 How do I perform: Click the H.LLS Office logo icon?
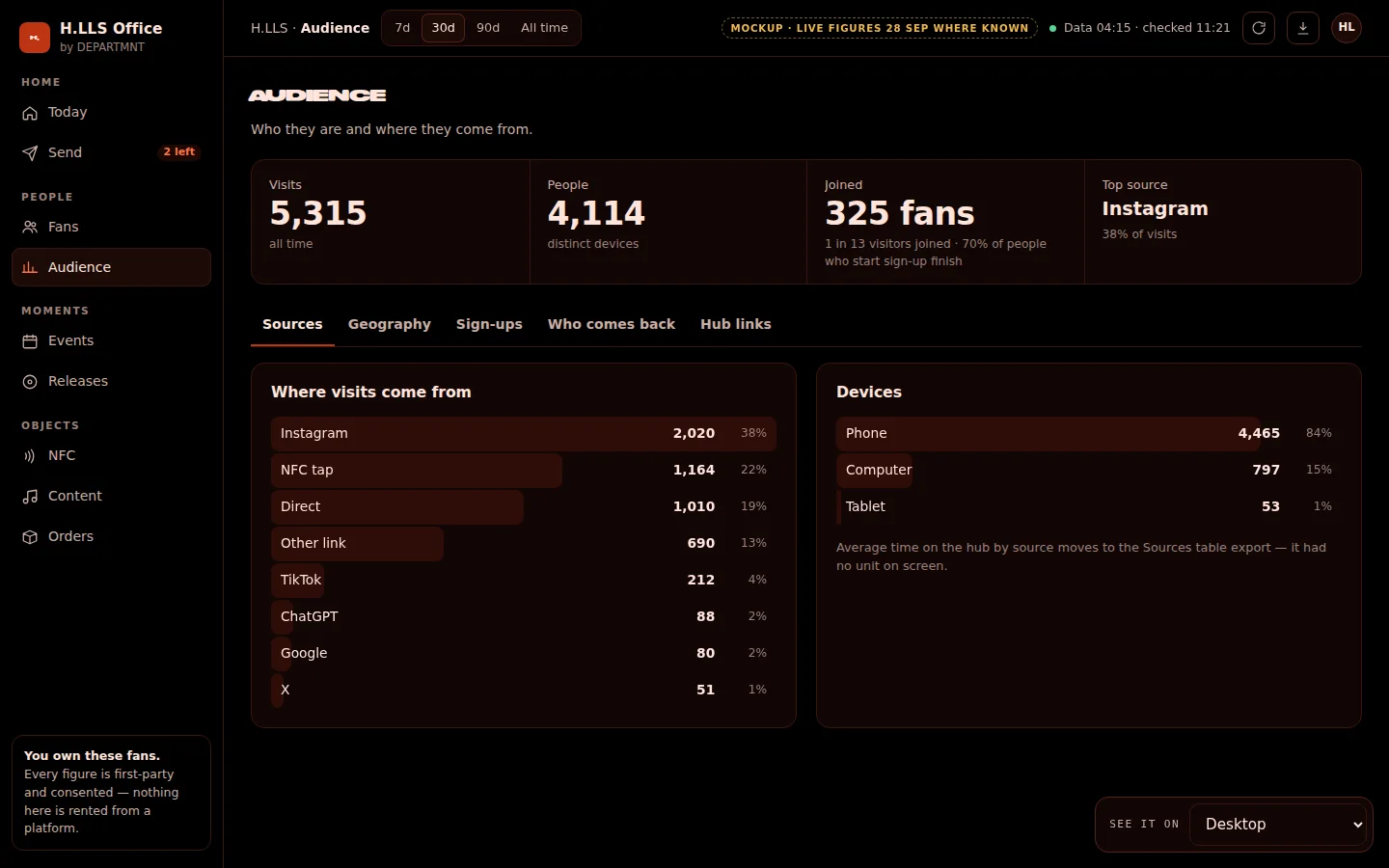[x=35, y=38]
